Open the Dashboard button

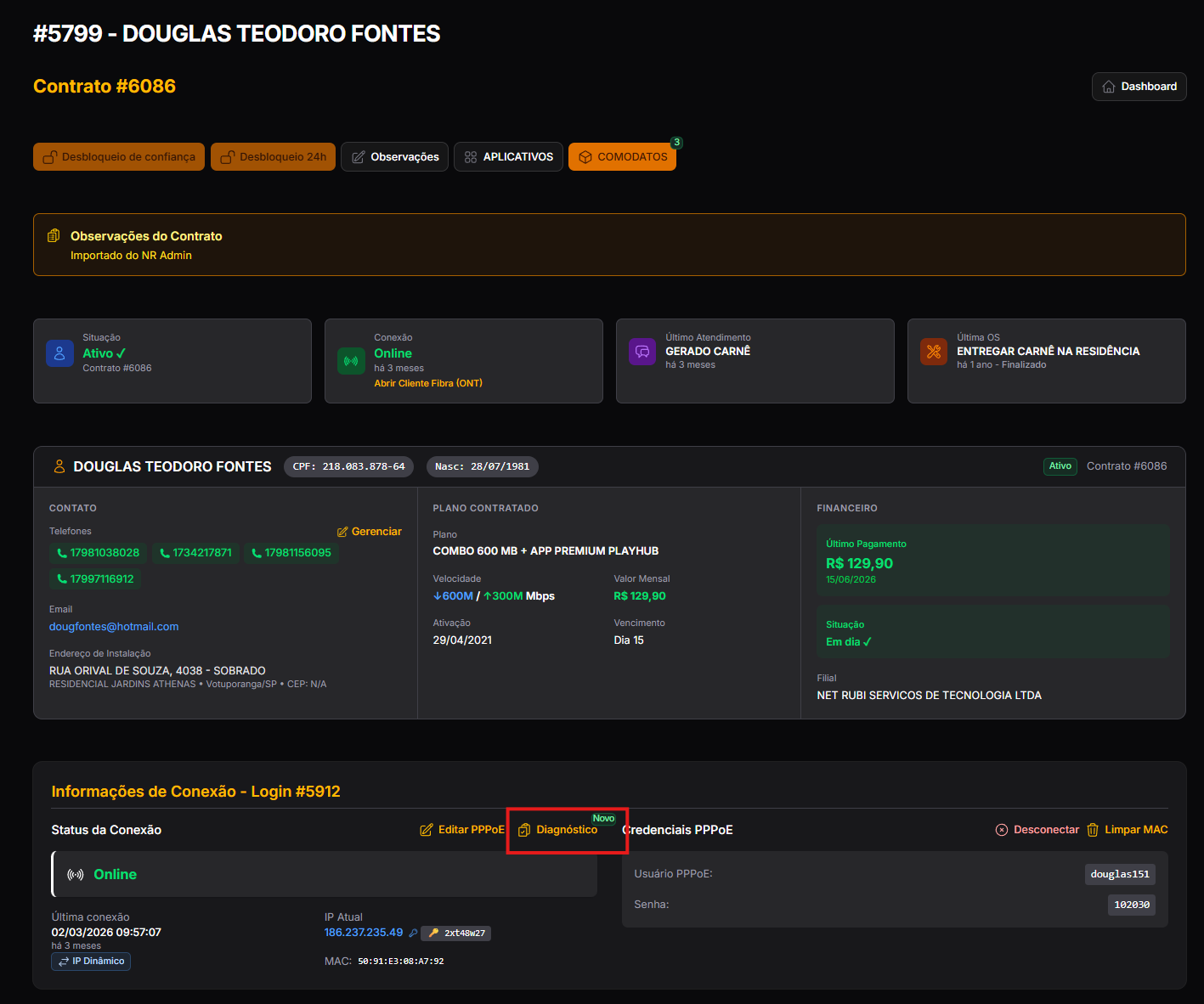point(1139,87)
